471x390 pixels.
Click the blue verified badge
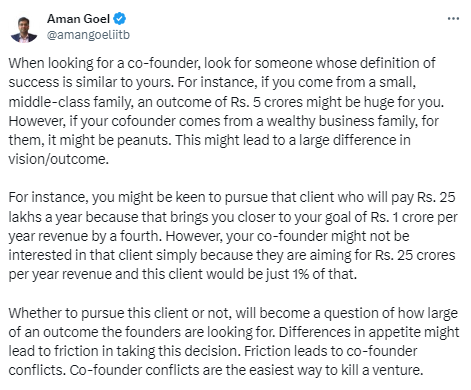(x=120, y=19)
